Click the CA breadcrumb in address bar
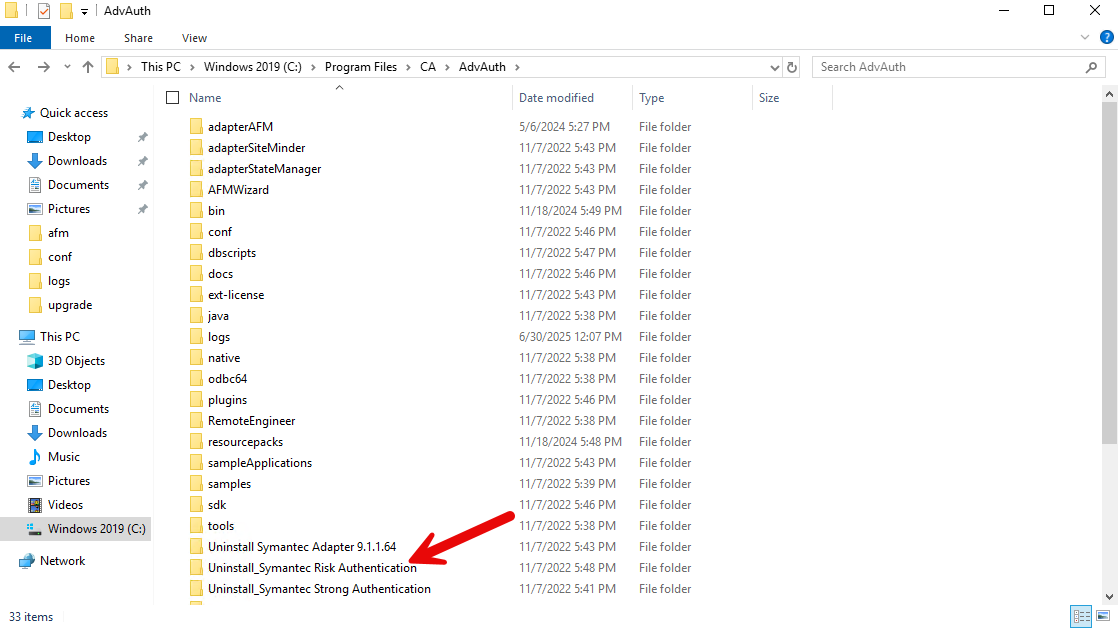This screenshot has height=641, width=1118. click(428, 66)
